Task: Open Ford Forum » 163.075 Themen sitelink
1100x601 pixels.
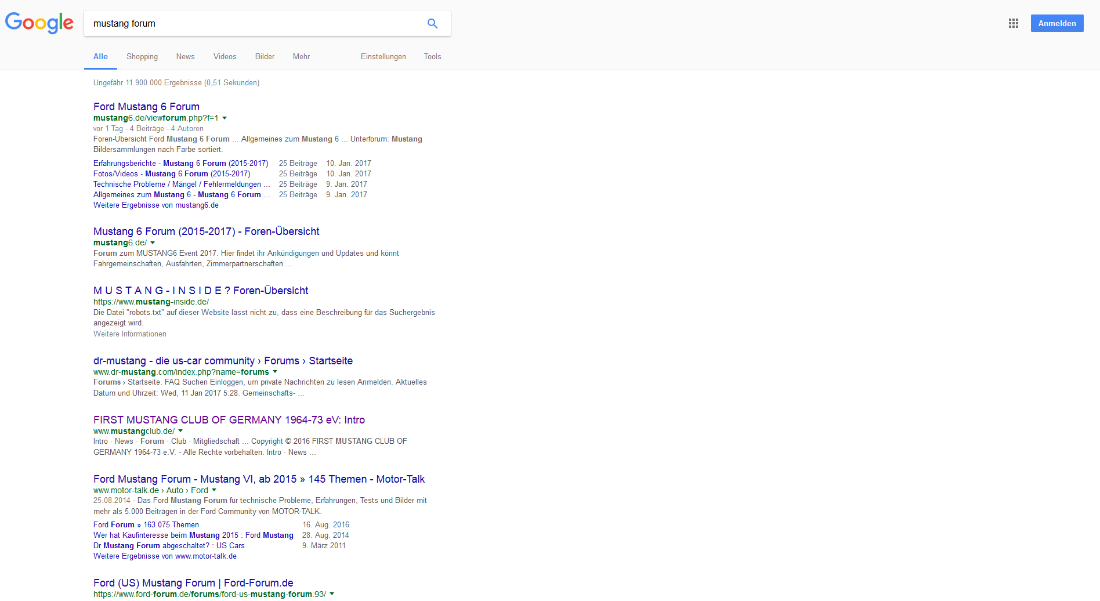Action: 146,525
